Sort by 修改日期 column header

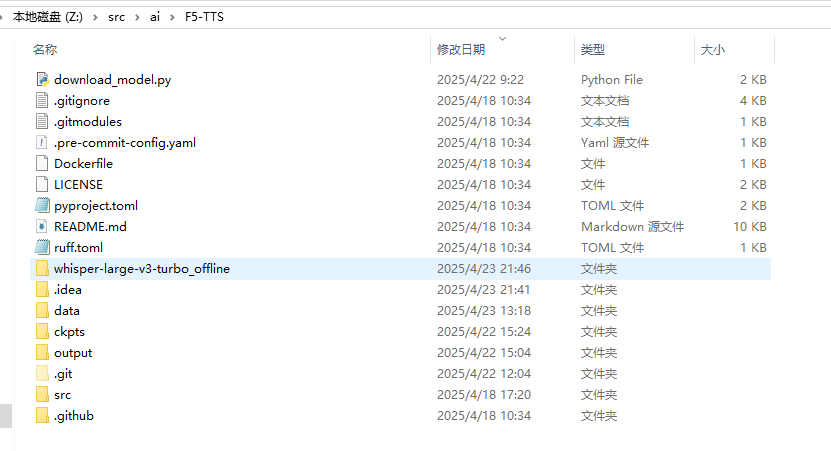point(461,50)
